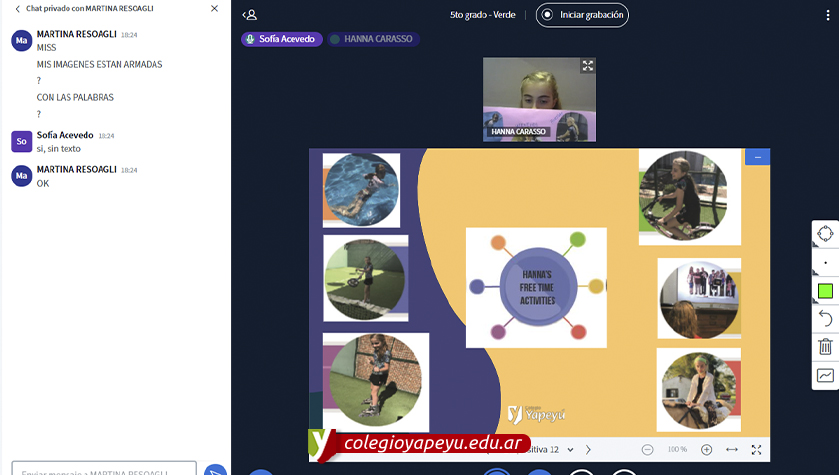Minimize the presentation with blue button

[758, 157]
